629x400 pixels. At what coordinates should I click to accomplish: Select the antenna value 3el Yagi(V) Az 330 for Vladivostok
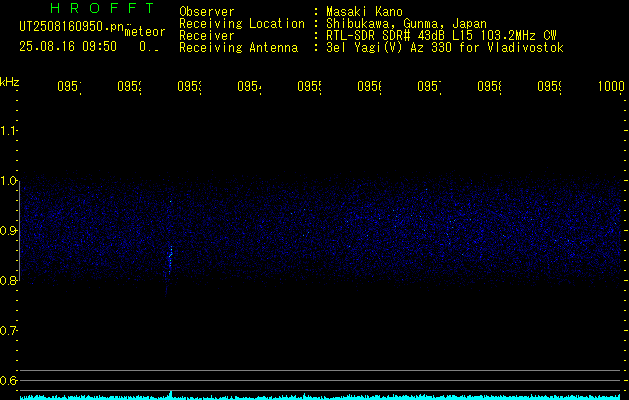tap(445, 48)
